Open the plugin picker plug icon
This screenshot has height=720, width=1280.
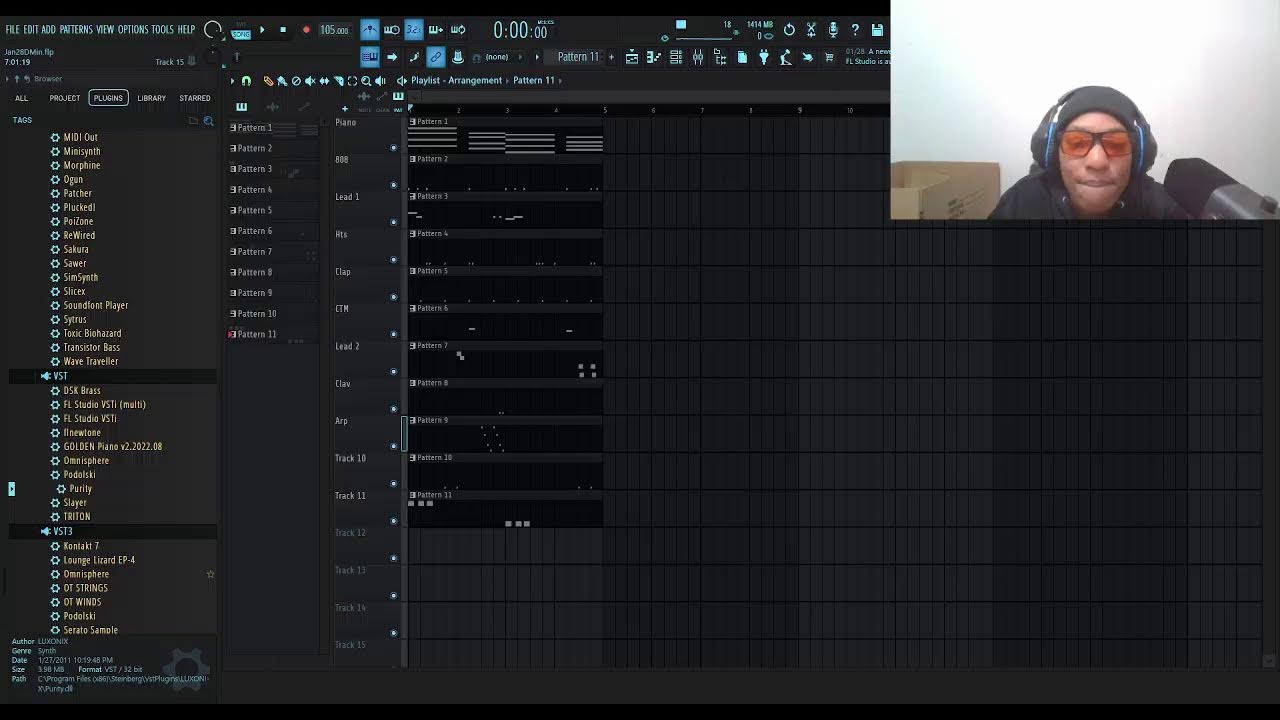[764, 57]
